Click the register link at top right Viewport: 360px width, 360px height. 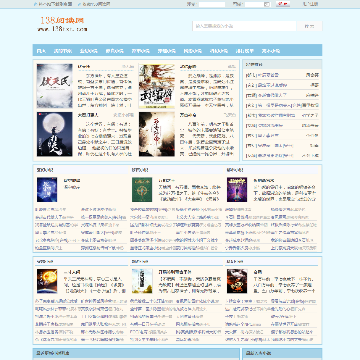pyautogui.click(x=310, y=4)
